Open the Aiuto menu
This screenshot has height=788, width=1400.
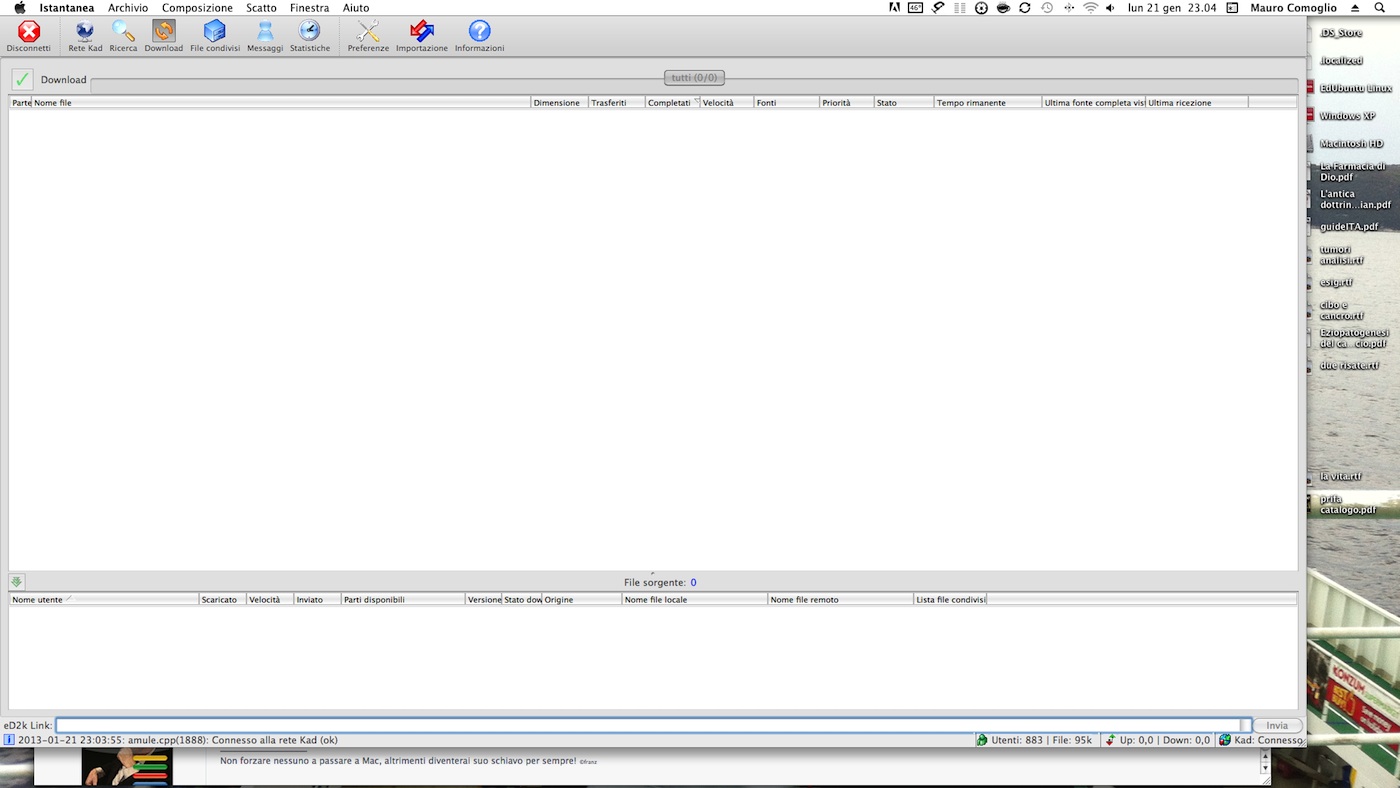356,8
